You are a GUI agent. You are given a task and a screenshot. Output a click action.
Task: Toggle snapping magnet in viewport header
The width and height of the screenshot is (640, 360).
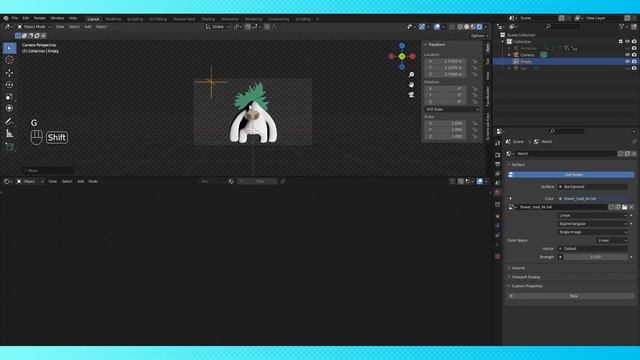click(x=248, y=27)
